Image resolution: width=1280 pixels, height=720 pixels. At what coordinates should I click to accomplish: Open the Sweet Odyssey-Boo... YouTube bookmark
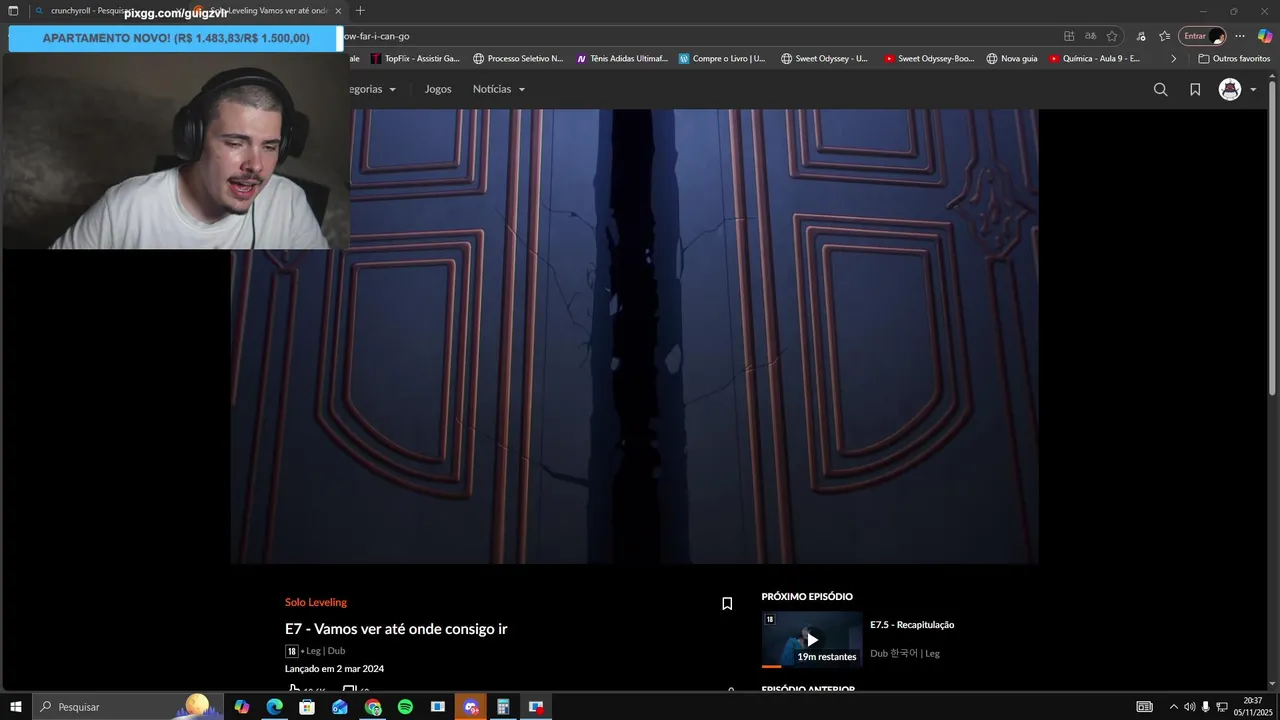(x=929, y=59)
